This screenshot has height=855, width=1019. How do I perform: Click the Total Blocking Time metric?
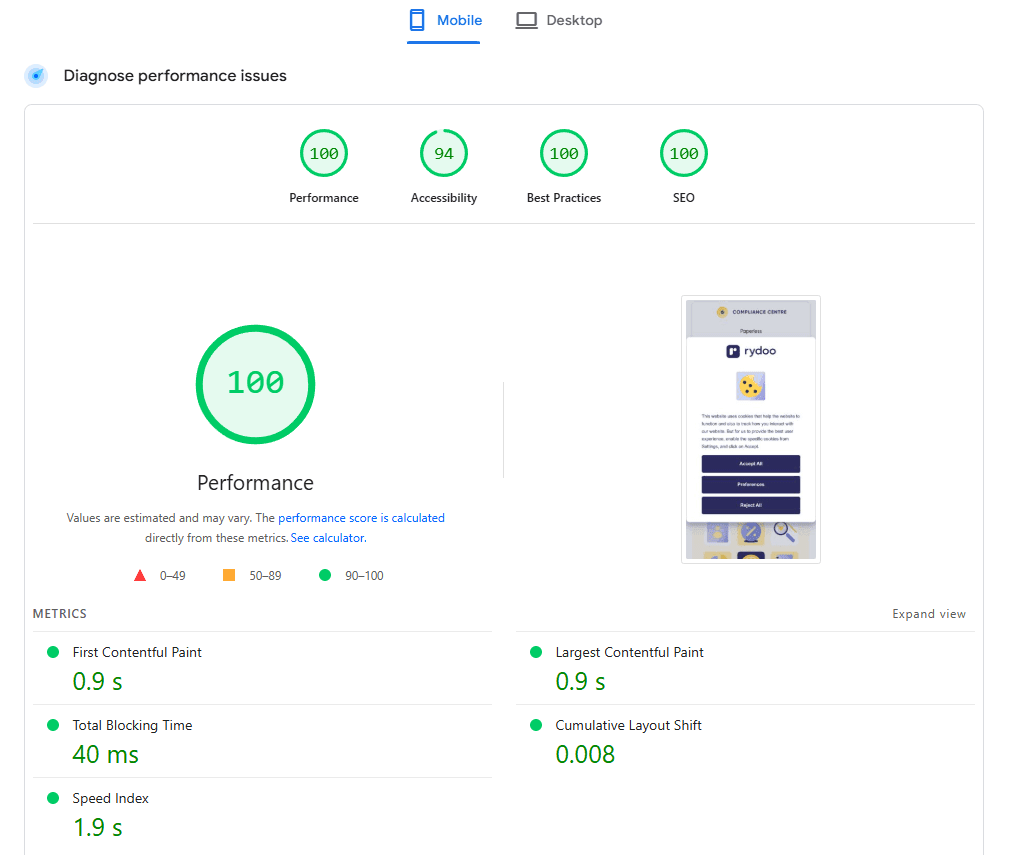132,725
